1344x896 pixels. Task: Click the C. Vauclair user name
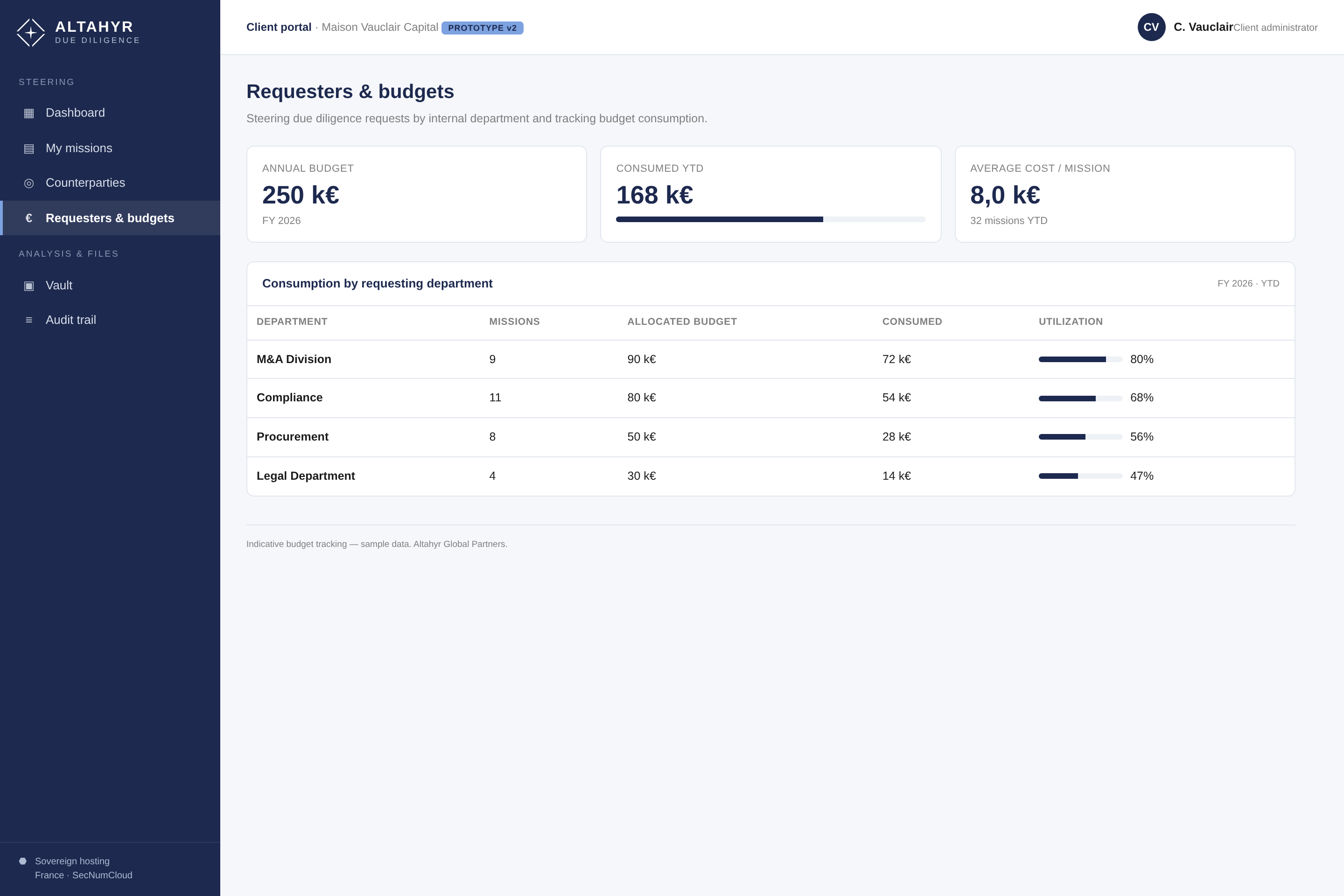pyautogui.click(x=1203, y=27)
